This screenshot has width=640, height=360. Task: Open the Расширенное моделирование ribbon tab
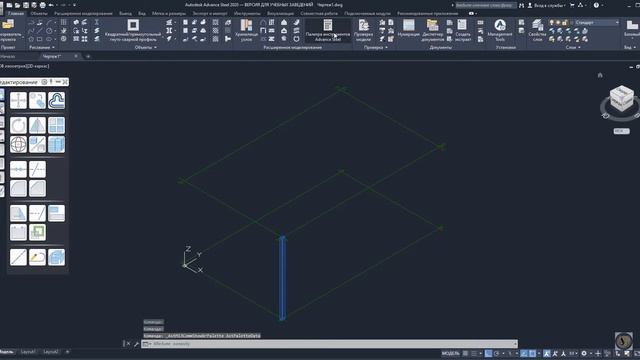point(83,13)
